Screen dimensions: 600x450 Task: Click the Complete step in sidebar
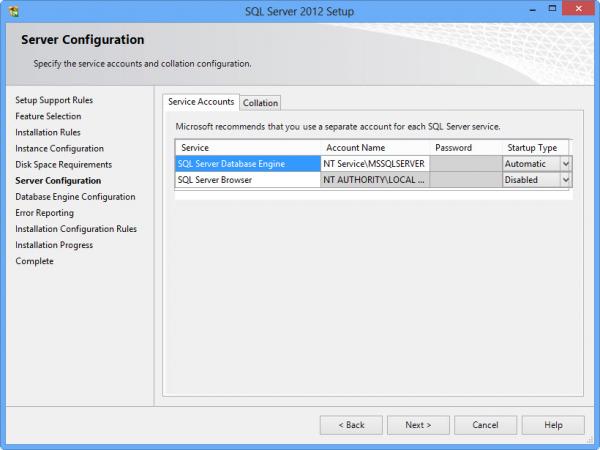[x=34, y=261]
